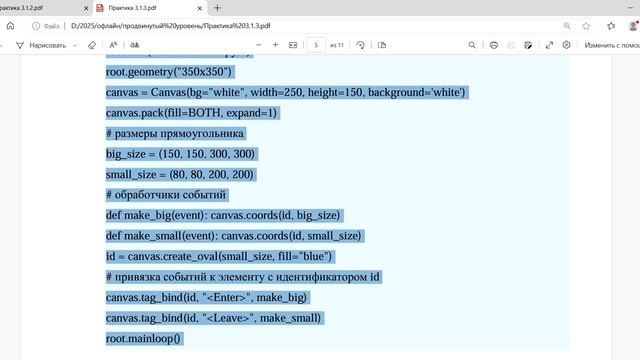This screenshot has width=640, height=360.
Task: Click the "из 11" page count label
Action: coord(337,45)
